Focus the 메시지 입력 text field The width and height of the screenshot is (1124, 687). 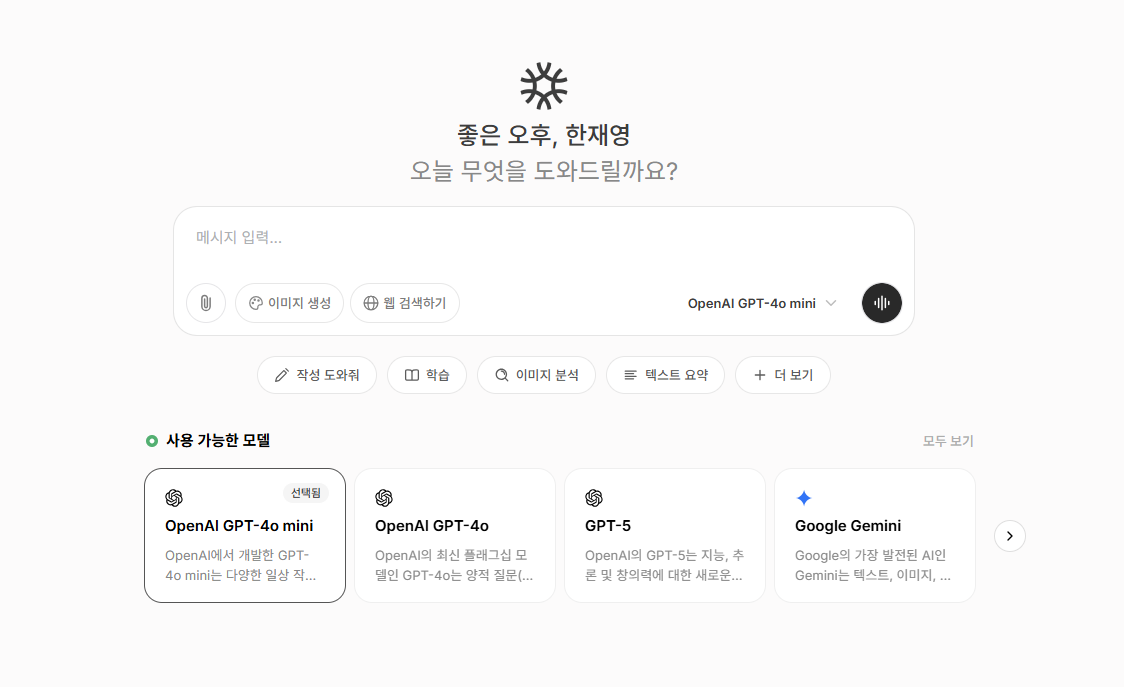point(544,238)
